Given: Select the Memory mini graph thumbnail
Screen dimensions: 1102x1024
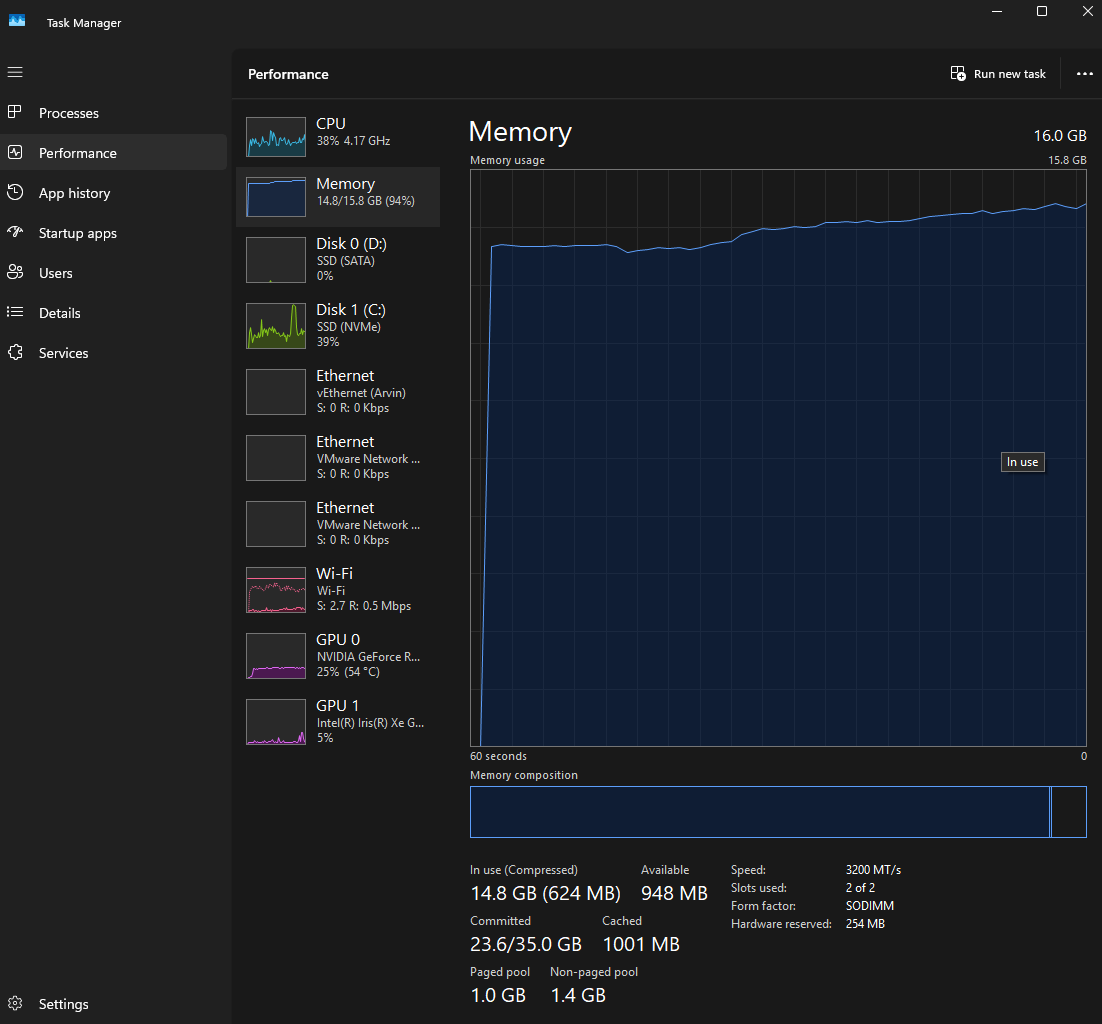Looking at the screenshot, I should (276, 197).
